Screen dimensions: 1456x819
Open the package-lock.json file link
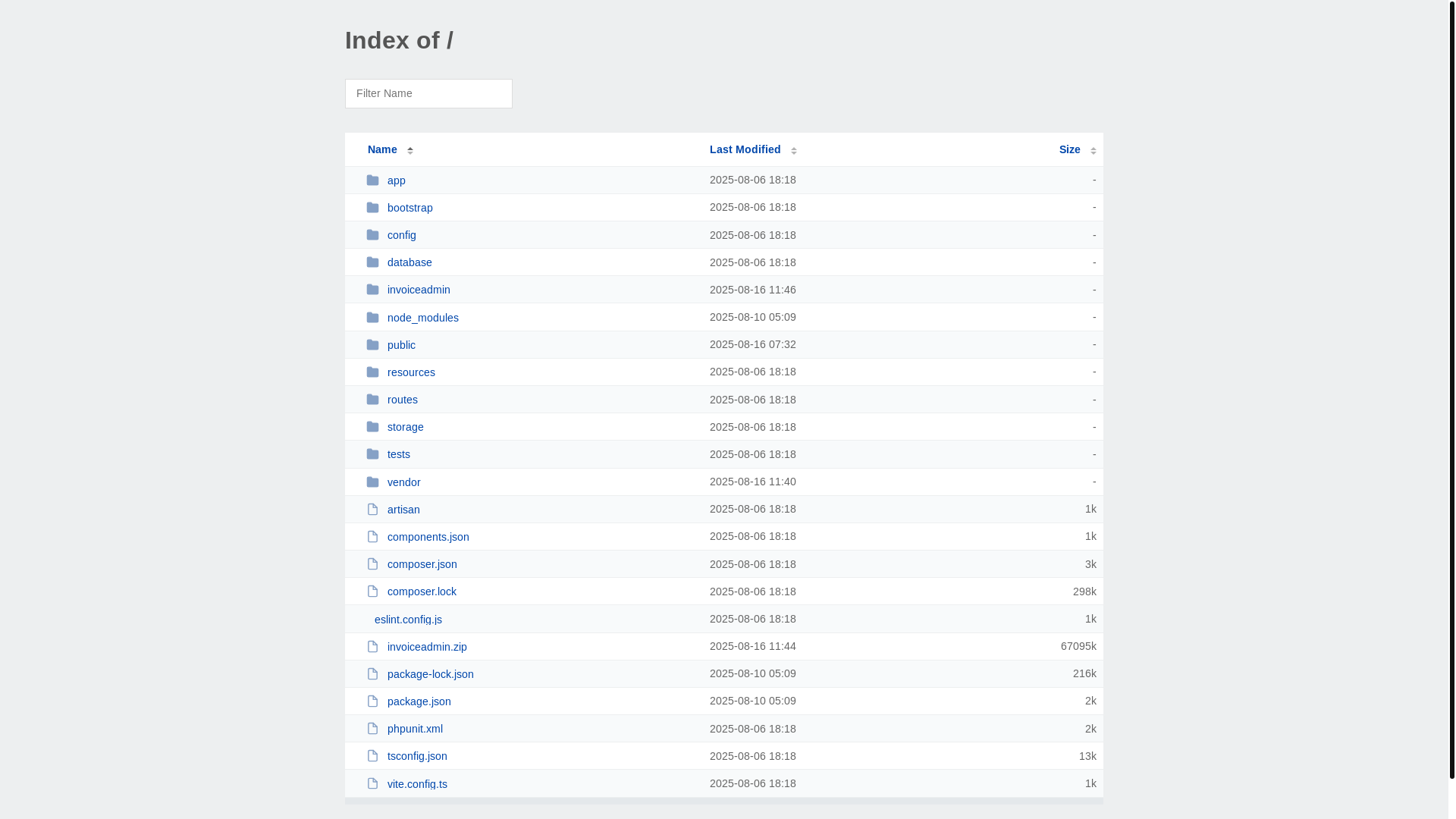click(x=431, y=674)
